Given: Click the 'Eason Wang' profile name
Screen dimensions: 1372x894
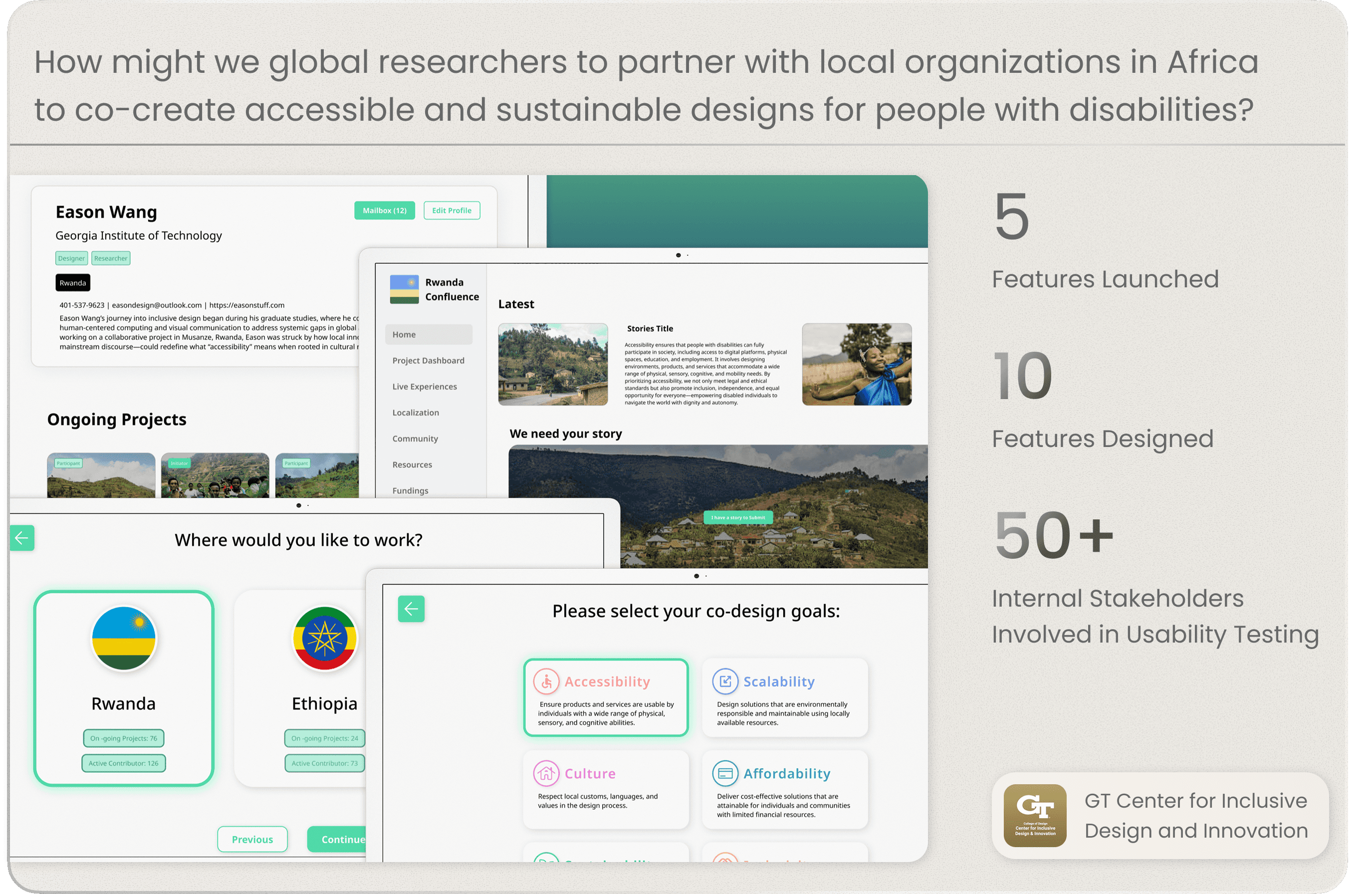Looking at the screenshot, I should coord(106,212).
